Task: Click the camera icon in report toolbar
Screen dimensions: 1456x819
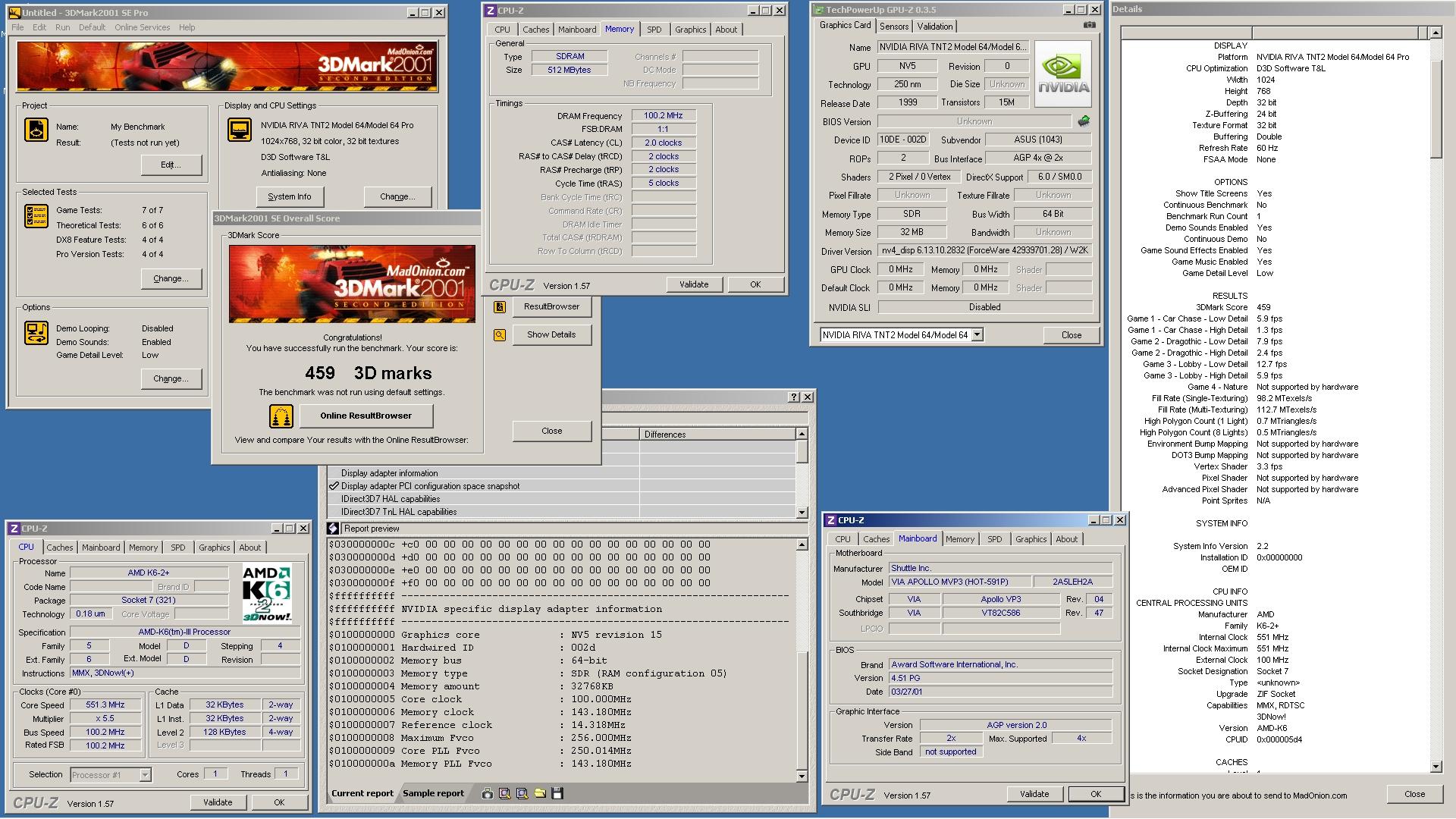Action: click(x=487, y=793)
